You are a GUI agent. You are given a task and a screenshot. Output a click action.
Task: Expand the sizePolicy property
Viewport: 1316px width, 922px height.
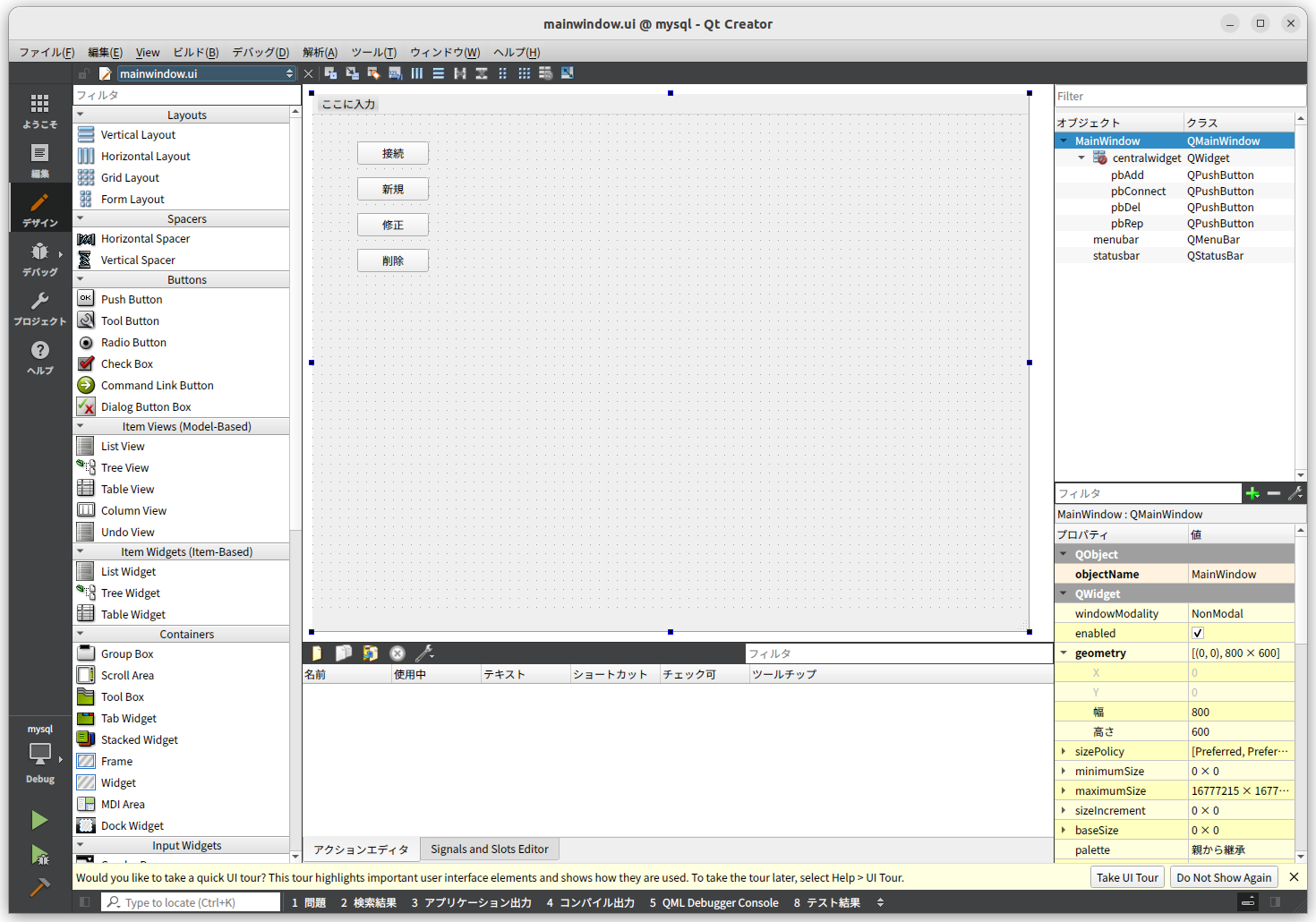[1064, 751]
